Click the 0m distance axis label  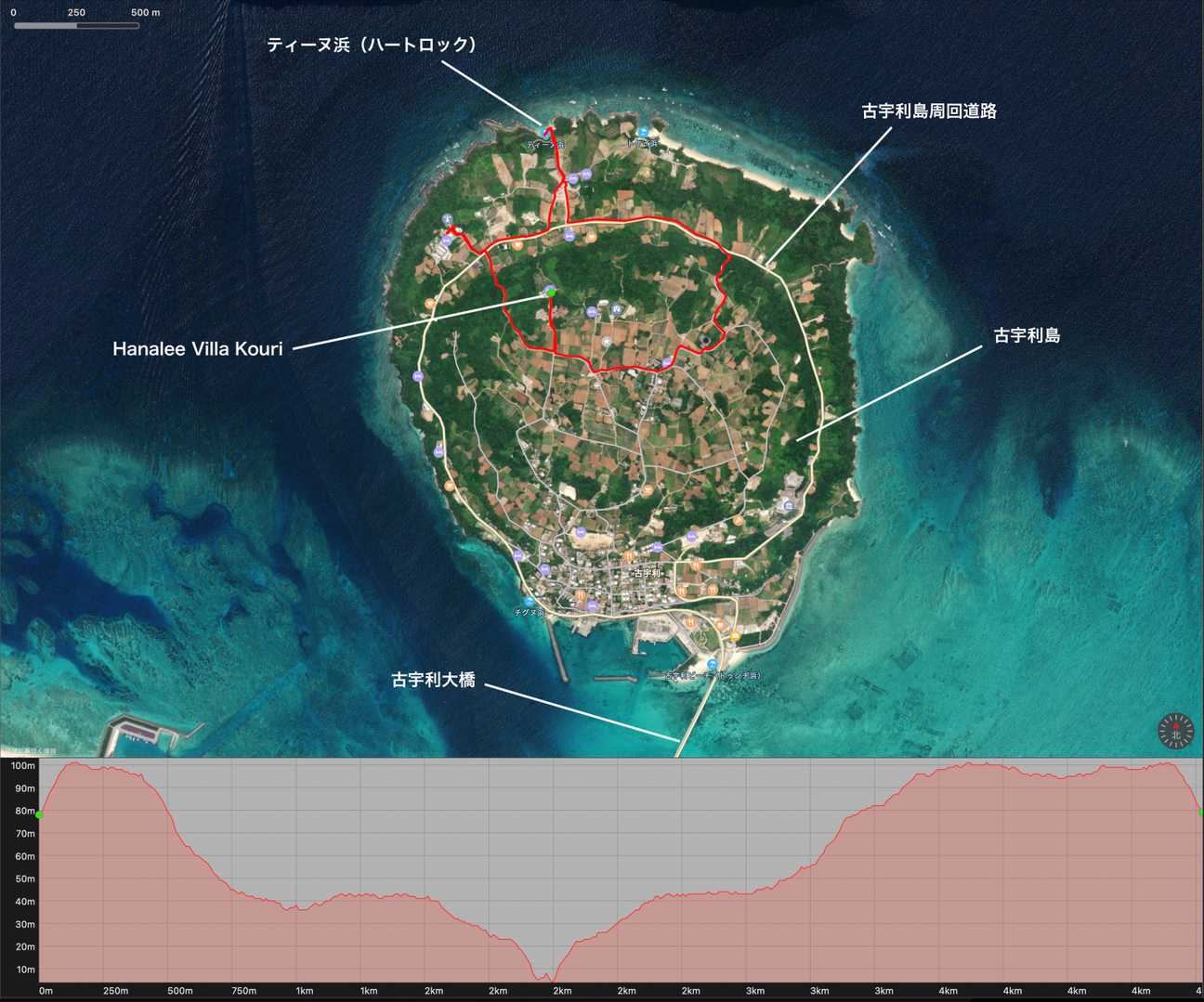(46, 991)
